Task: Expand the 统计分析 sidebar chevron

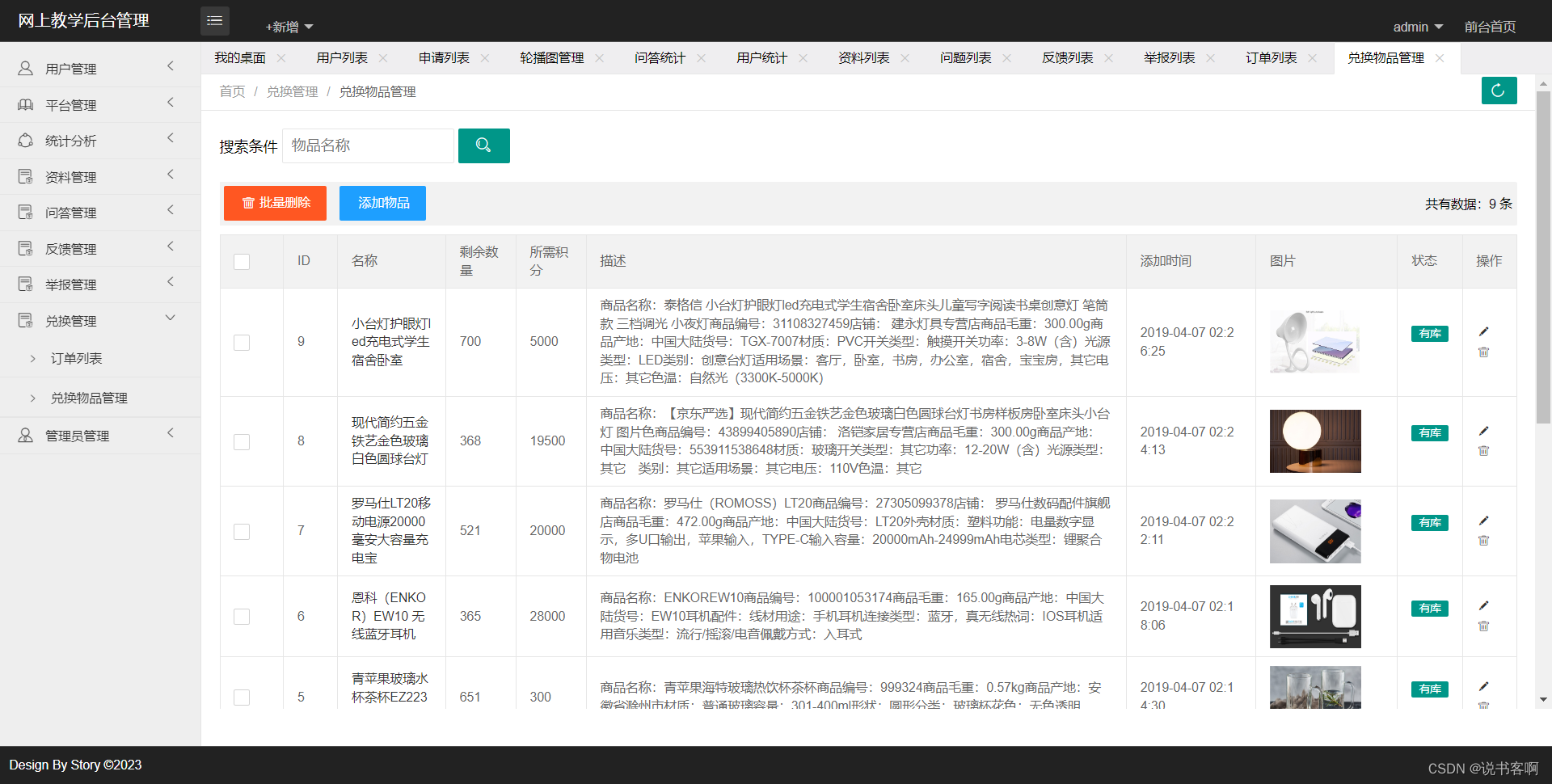Action: coord(171,138)
